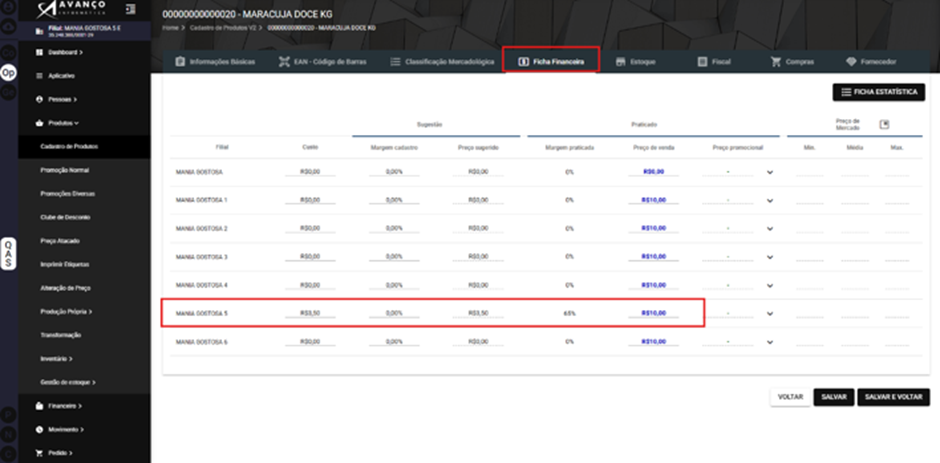Click Custo field for MANIA GOSTOSA 5

point(310,314)
